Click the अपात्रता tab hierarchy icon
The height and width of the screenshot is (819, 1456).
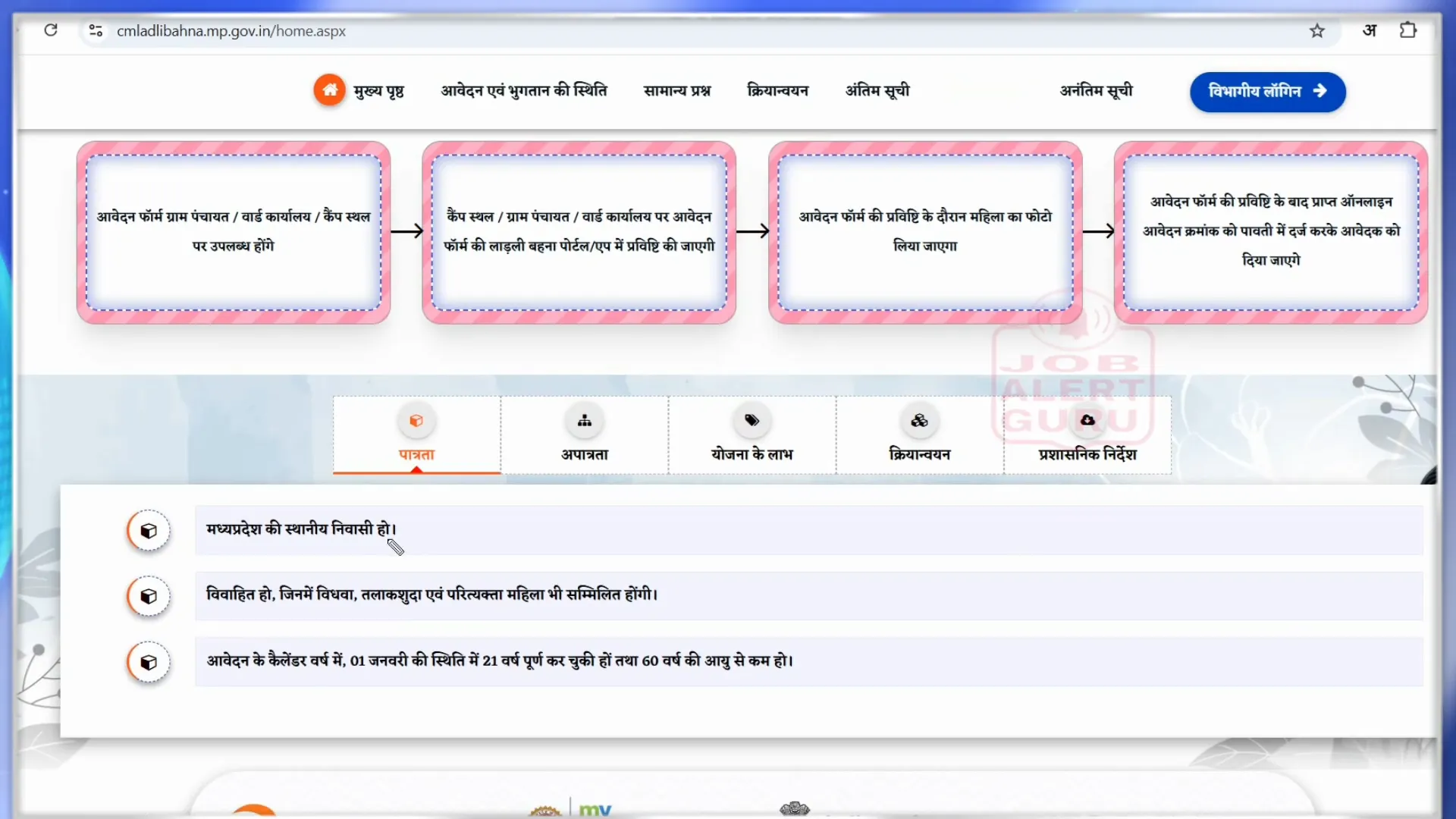tap(585, 421)
